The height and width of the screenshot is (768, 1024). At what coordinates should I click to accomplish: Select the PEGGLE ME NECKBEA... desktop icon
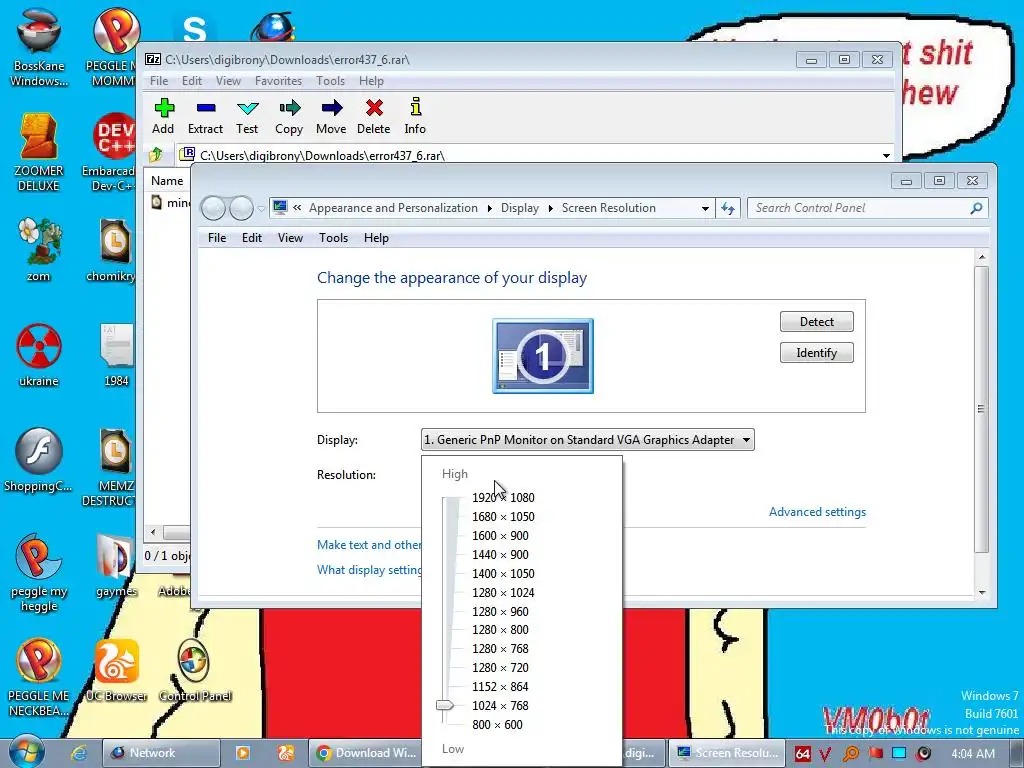click(39, 677)
